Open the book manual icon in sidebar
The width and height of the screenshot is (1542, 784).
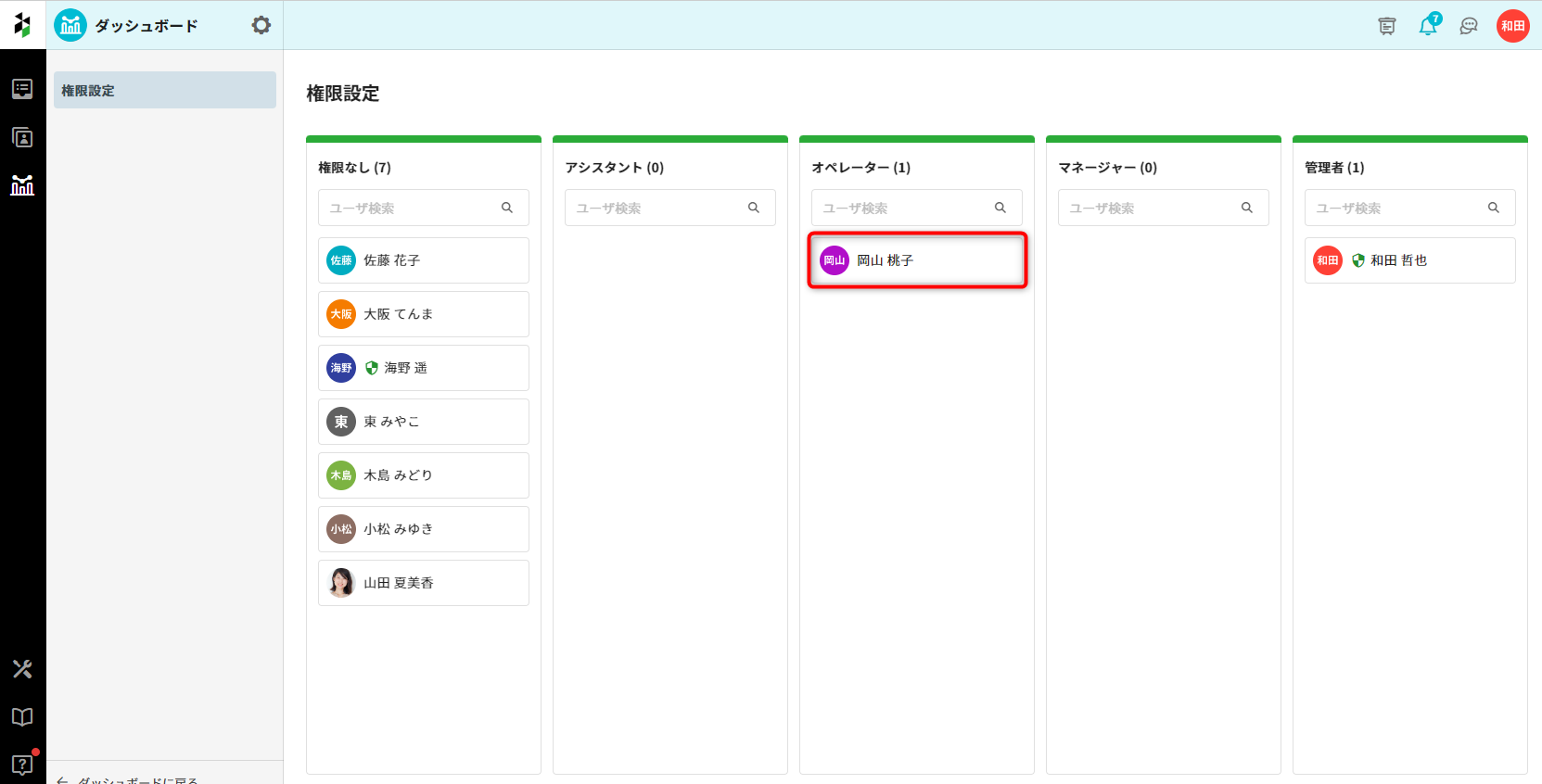click(22, 717)
